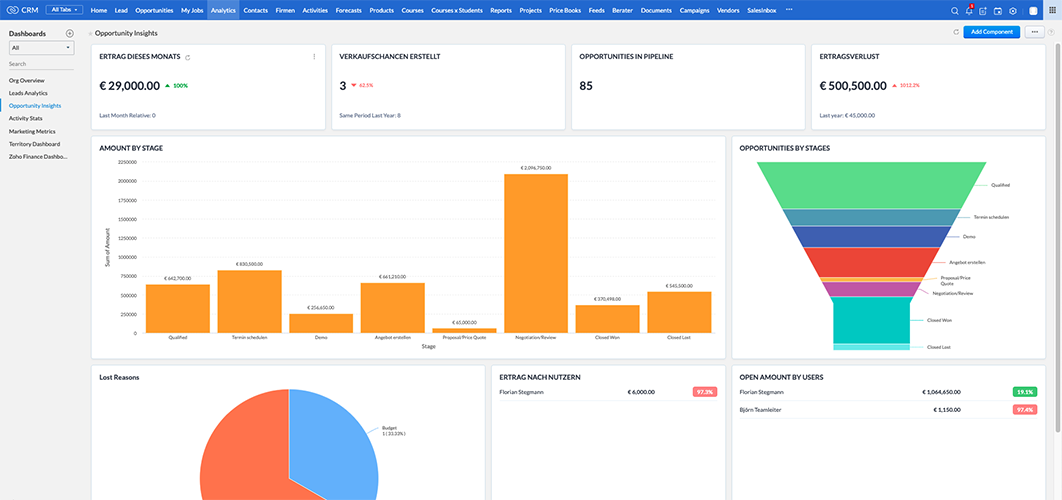Open the more tabs ellipsis in navigation
The height and width of the screenshot is (500, 1062).
[789, 10]
